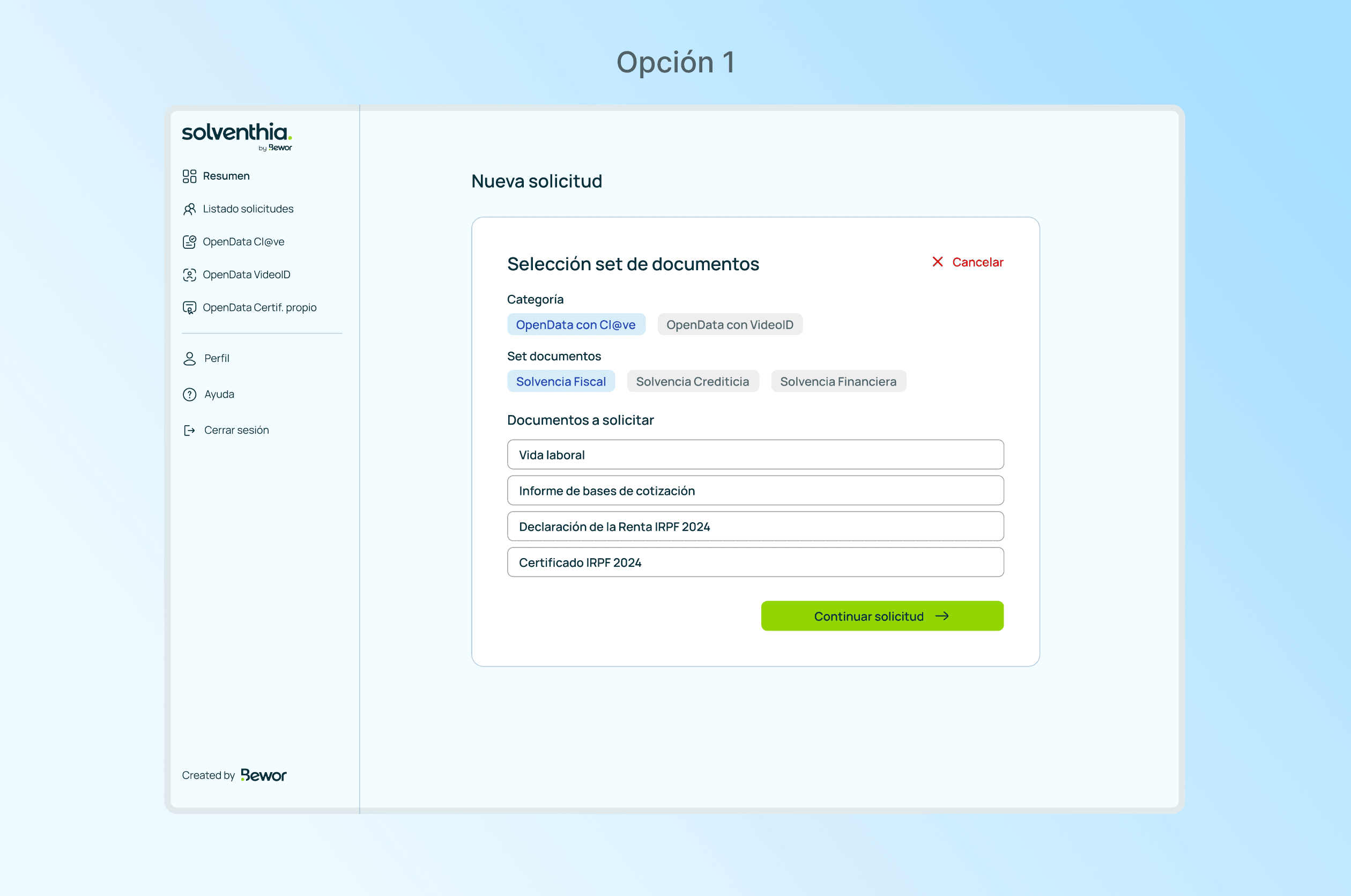1351x896 pixels.
Task: Click the Certificado IRPF 2024 document row
Action: [x=755, y=562]
